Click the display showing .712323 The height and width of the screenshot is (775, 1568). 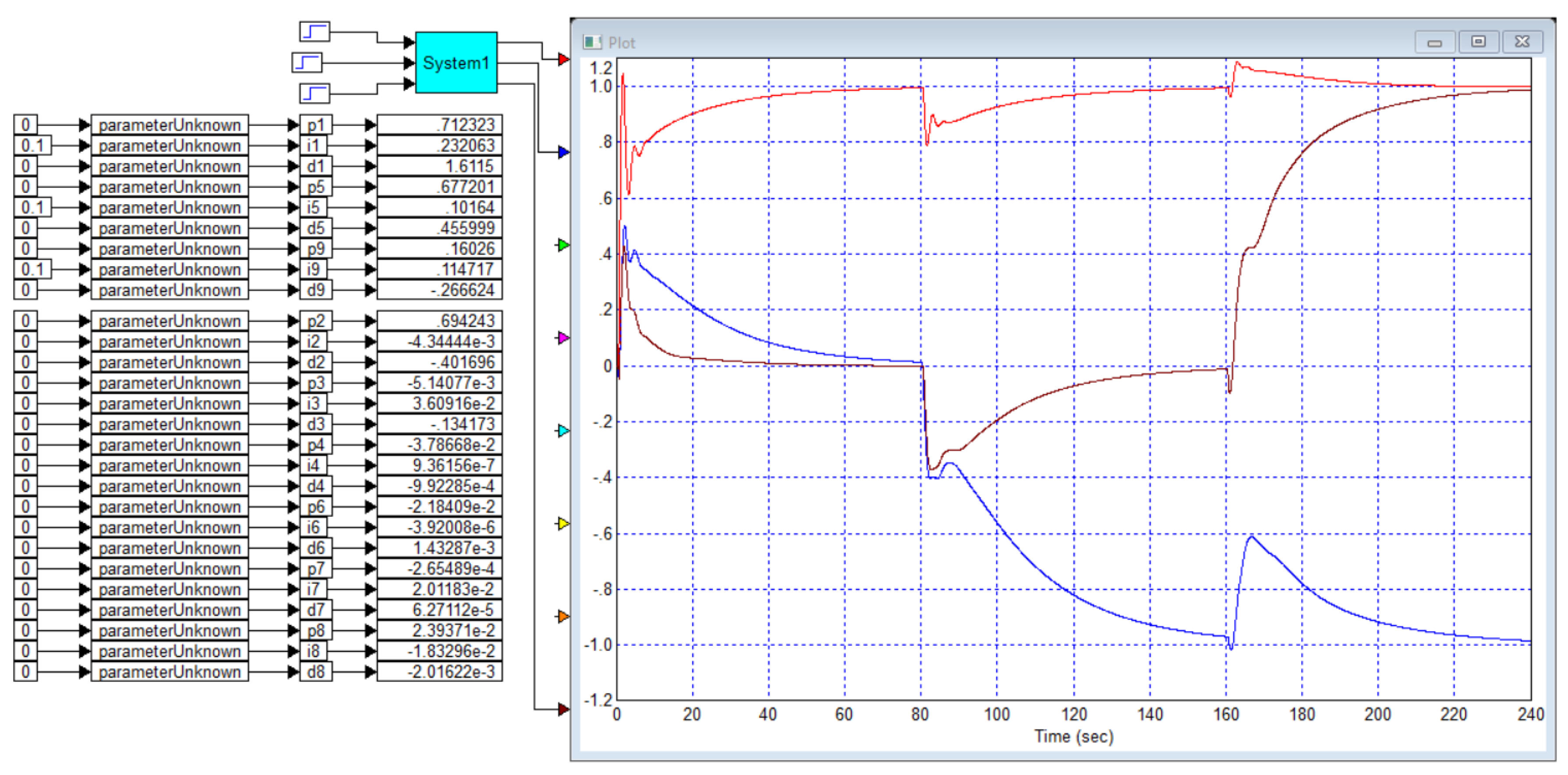pos(439,125)
